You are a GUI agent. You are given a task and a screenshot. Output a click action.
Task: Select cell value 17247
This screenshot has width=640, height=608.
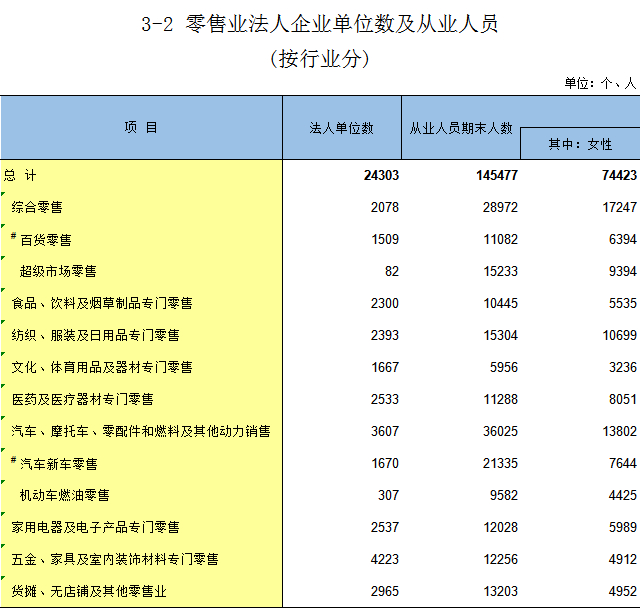pyautogui.click(x=620, y=207)
